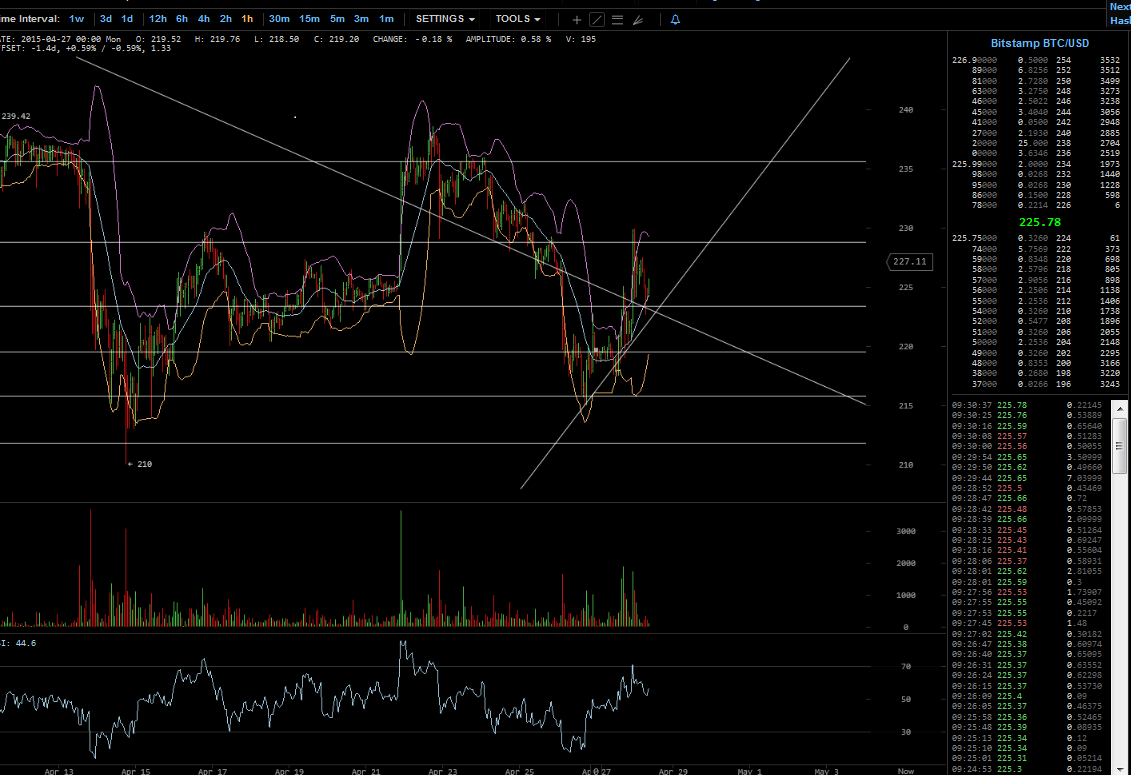
Task: Select the fan lines drawing tool
Action: click(x=638, y=19)
